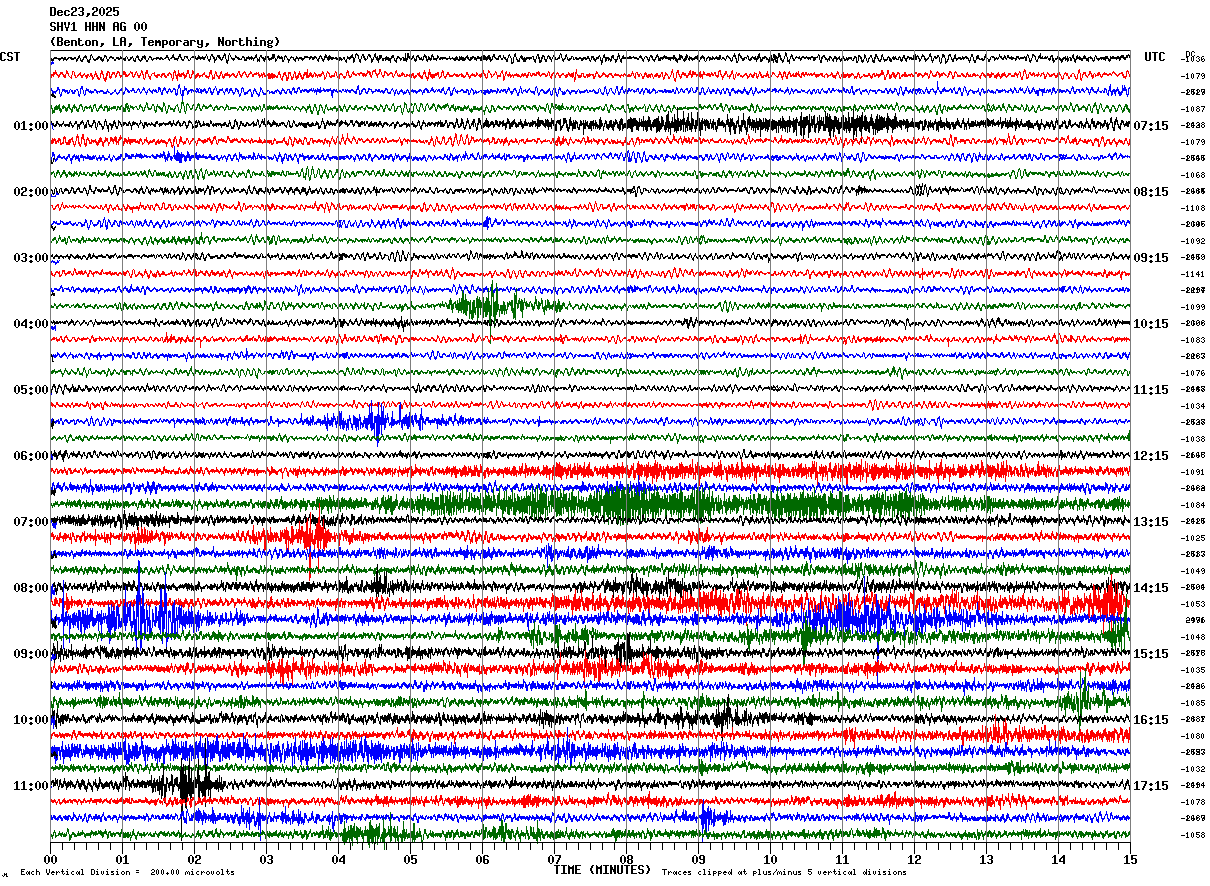Select the -1035 DC offset value

1193,670
